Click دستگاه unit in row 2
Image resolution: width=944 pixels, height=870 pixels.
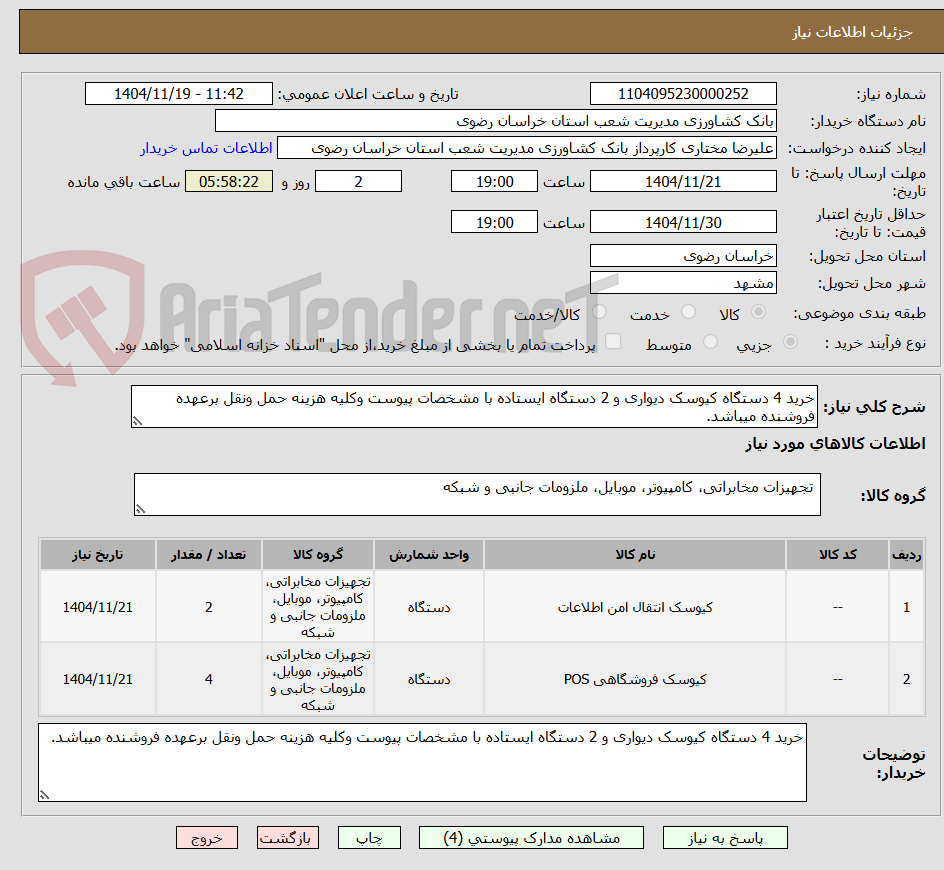[429, 679]
